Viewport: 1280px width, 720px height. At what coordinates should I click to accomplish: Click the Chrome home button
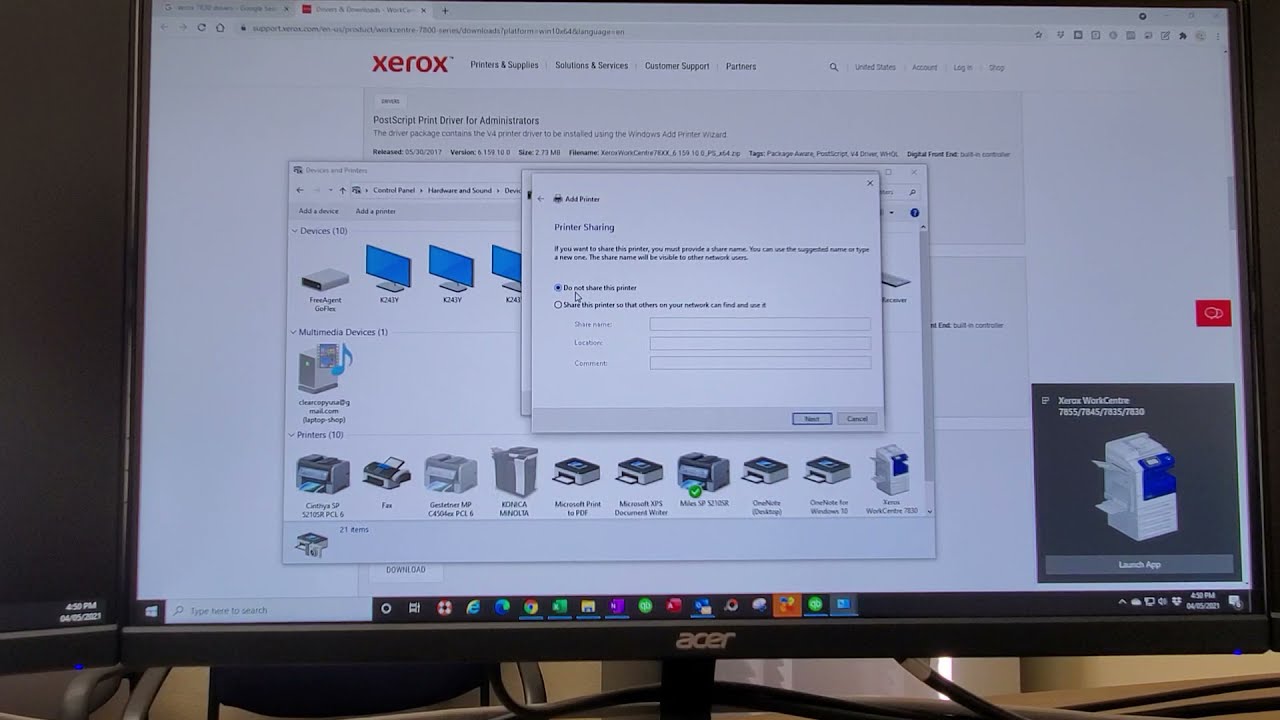(220, 28)
